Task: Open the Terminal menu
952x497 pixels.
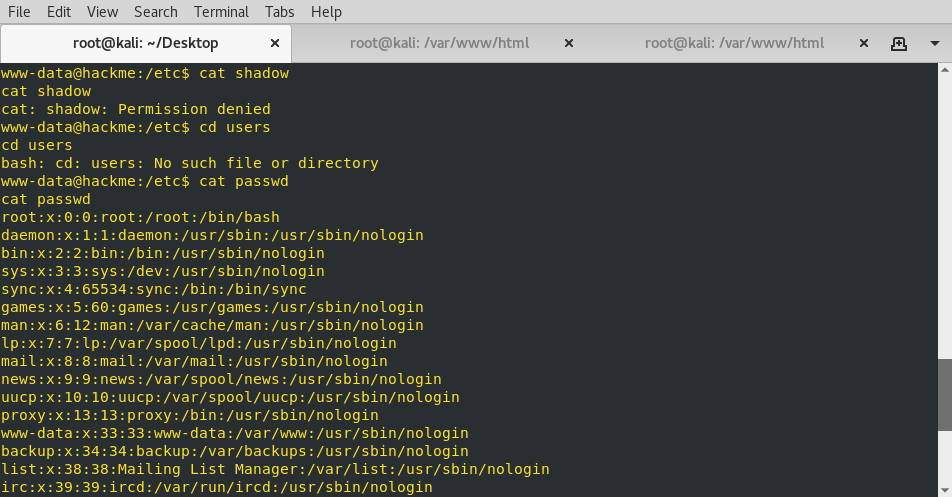Action: click(x=221, y=12)
